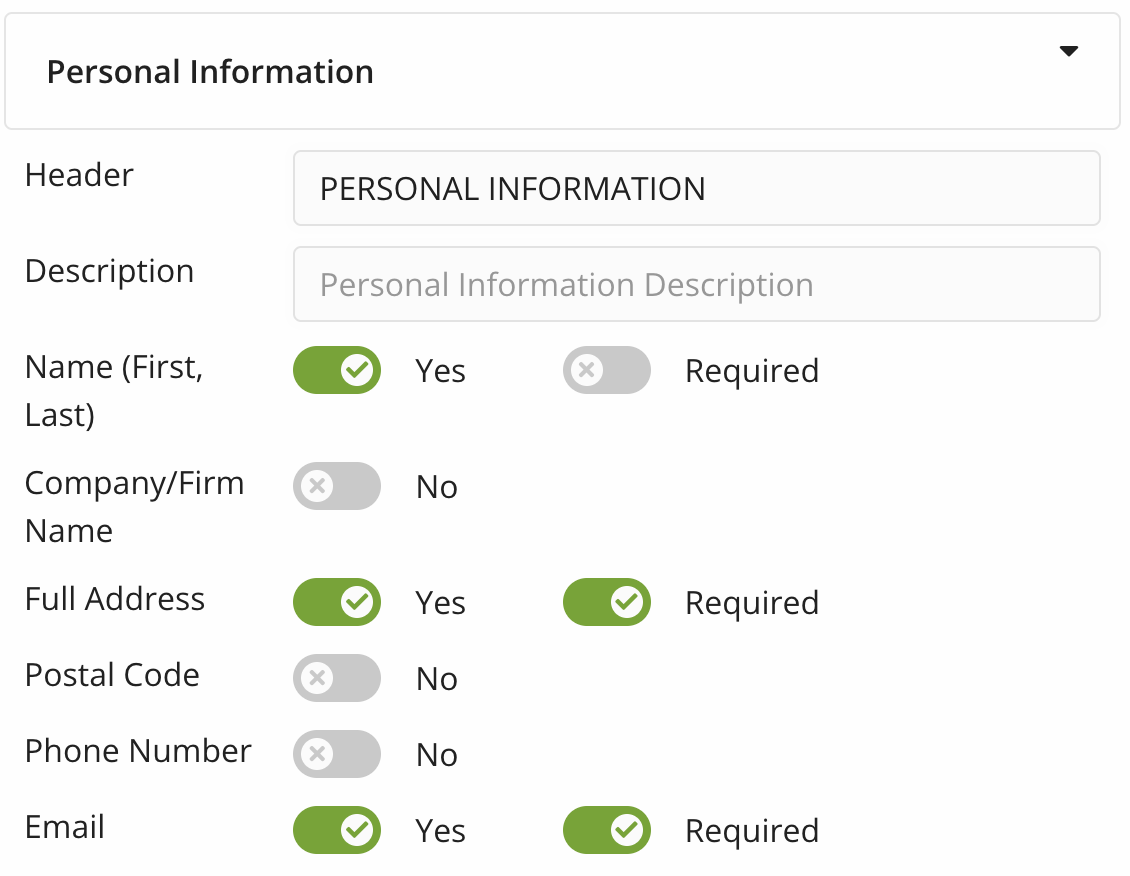
Task: Disable Required toggle for Full Address
Action: (x=607, y=602)
